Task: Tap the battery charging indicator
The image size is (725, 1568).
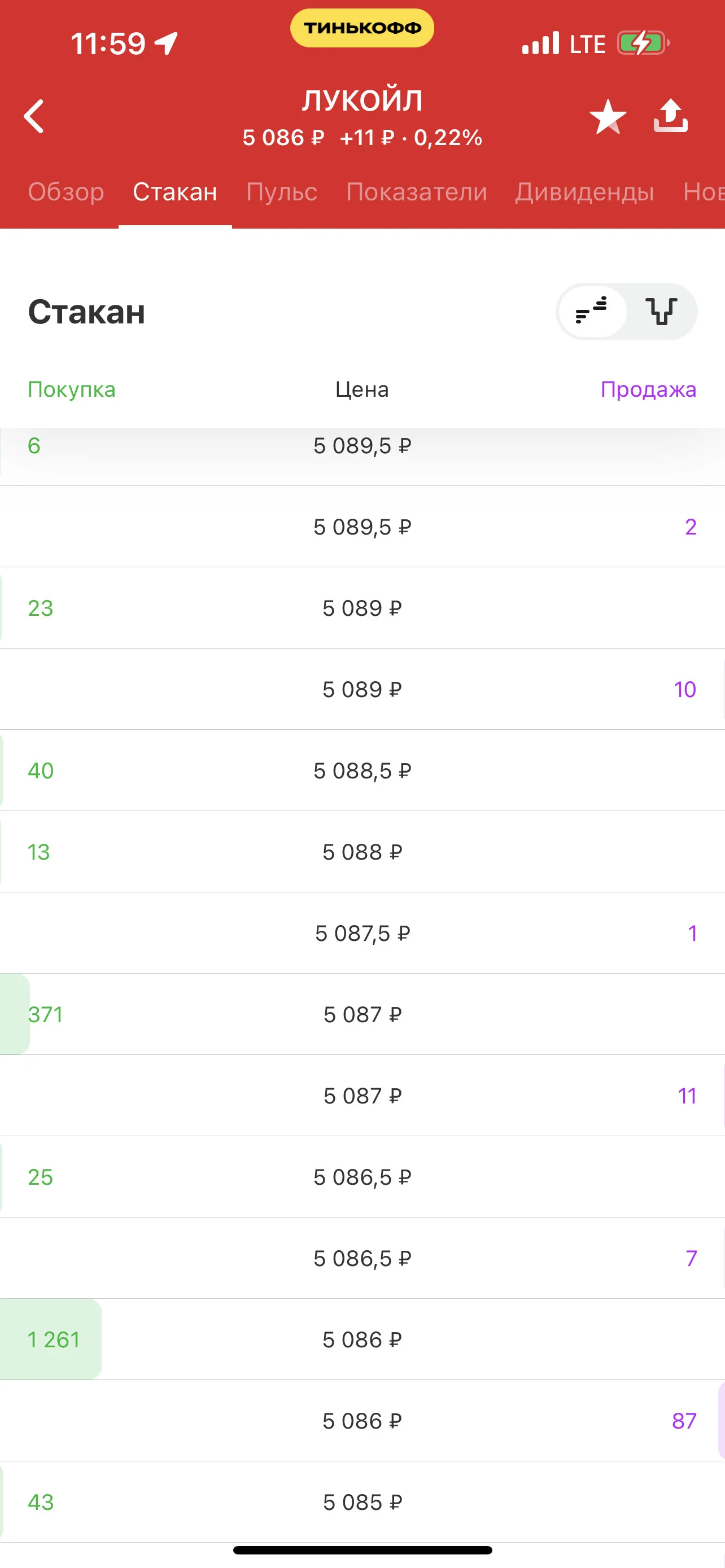Action: (643, 43)
